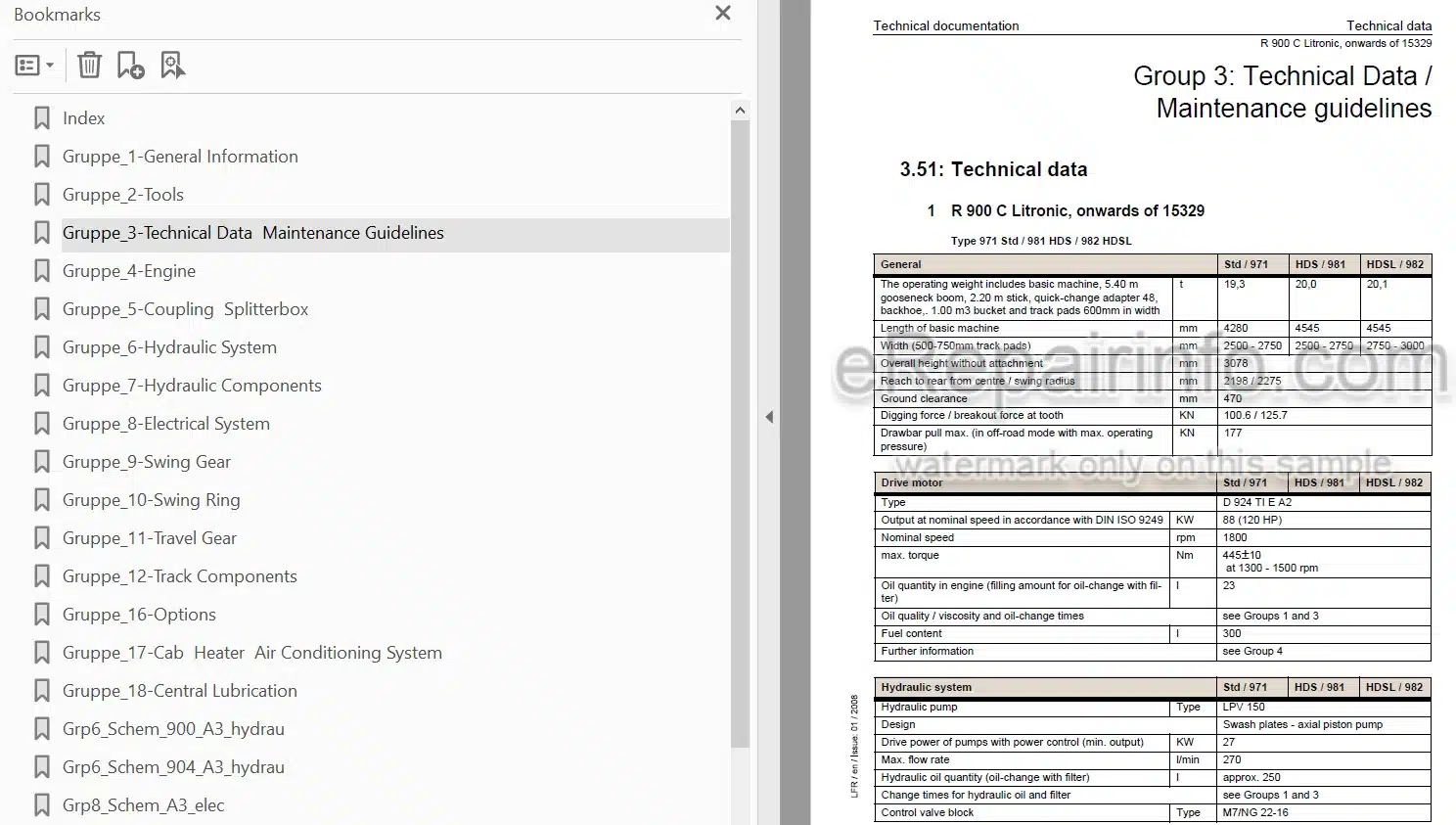
Task: Click bookmark icon beside Gruppe_16-Options
Action: coord(41,615)
